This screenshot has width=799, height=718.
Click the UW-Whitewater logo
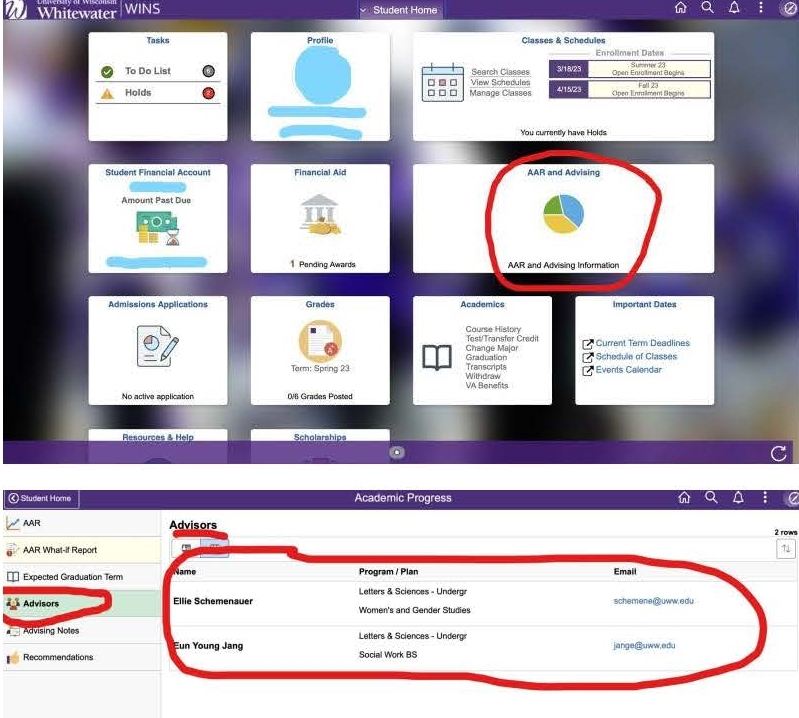tap(61, 9)
